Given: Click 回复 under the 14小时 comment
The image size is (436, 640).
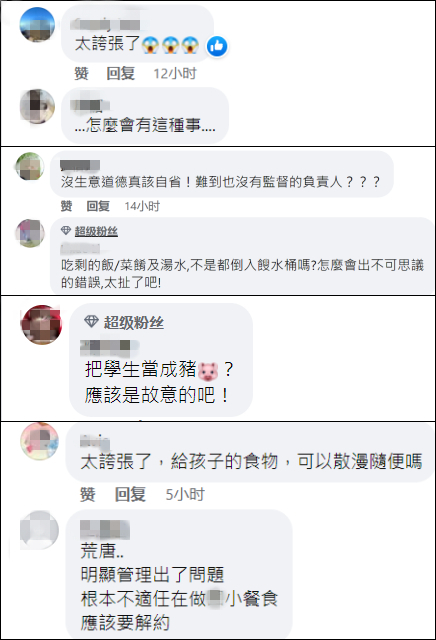Looking at the screenshot, I should 98,206.
